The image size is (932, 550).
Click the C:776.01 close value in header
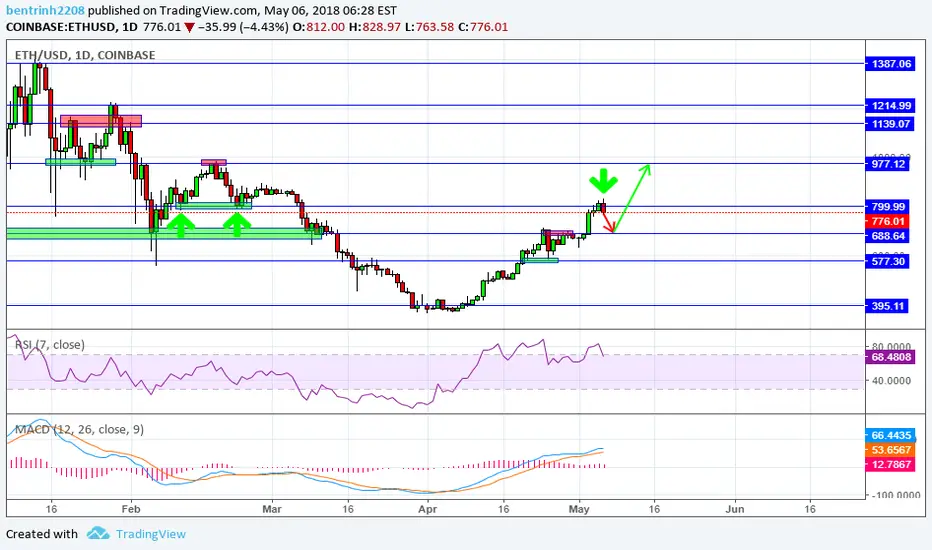click(483, 27)
